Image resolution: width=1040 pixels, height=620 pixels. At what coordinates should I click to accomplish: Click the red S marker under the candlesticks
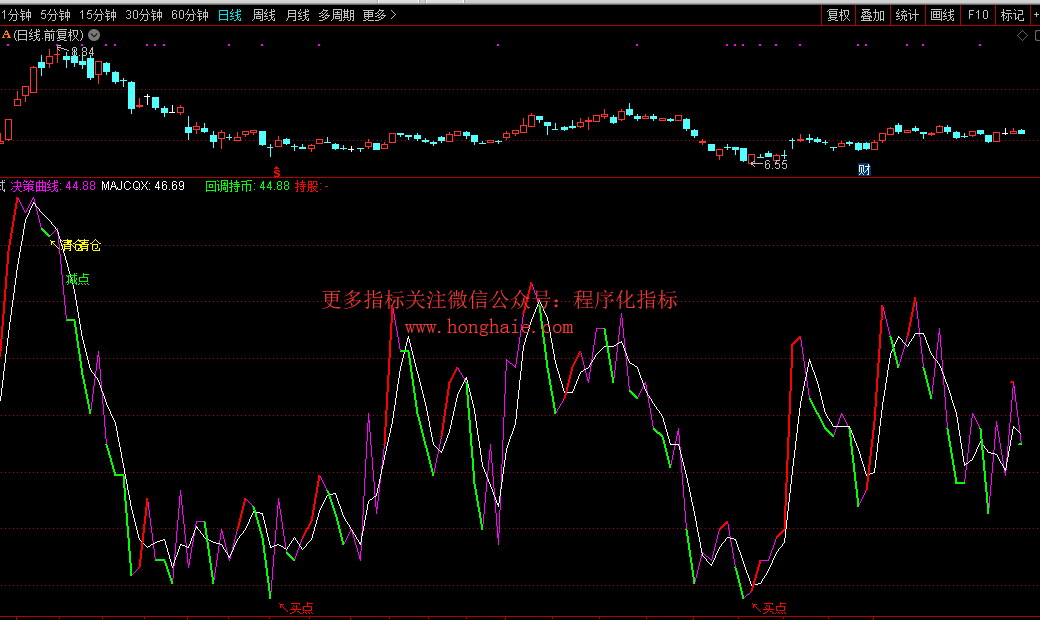click(277, 171)
